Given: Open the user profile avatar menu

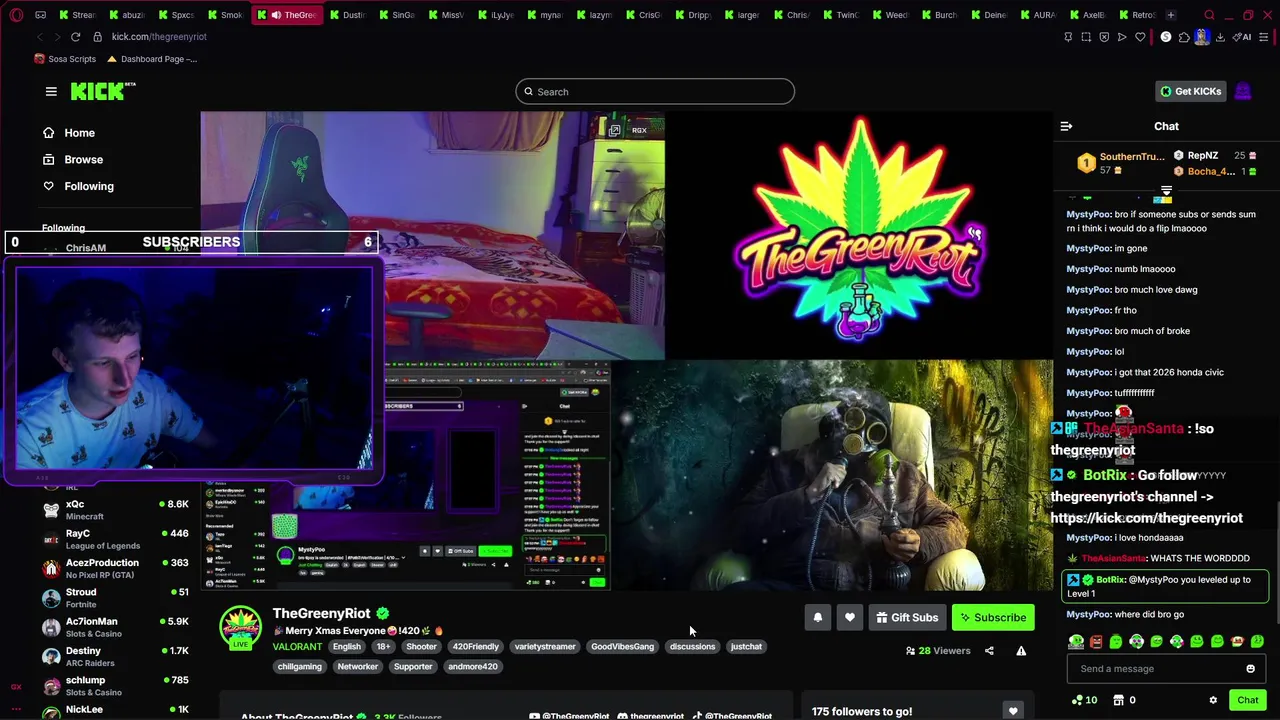Looking at the screenshot, I should pyautogui.click(x=1243, y=91).
